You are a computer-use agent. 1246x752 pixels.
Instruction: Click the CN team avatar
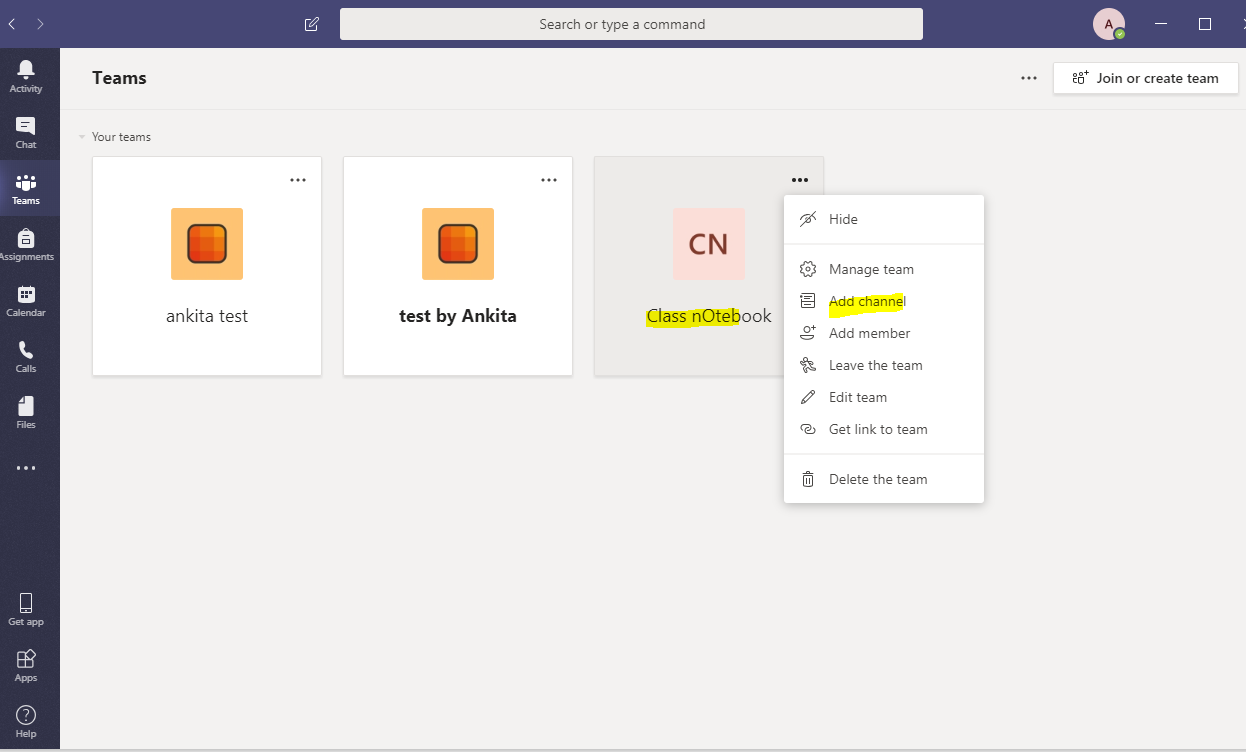pos(709,244)
